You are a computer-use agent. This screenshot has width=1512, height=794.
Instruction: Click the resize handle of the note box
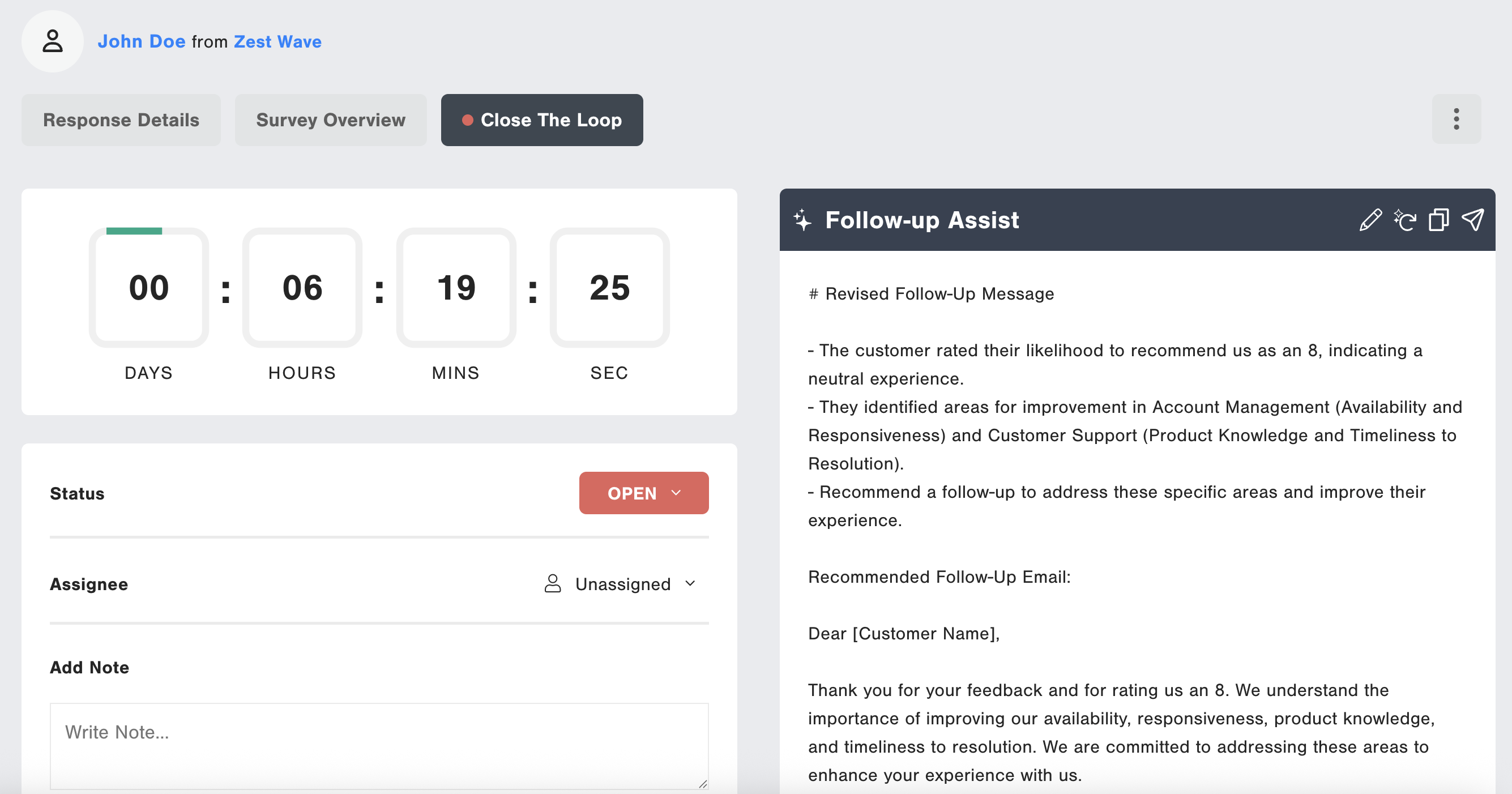[703, 783]
